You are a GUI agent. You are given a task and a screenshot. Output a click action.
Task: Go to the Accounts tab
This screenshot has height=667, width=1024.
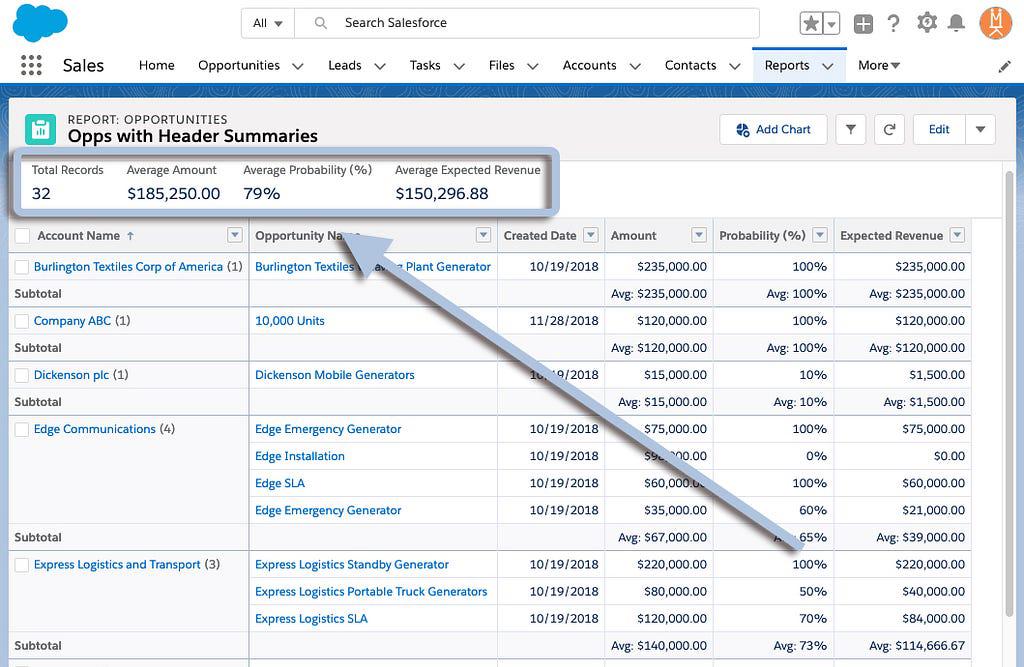(x=589, y=65)
